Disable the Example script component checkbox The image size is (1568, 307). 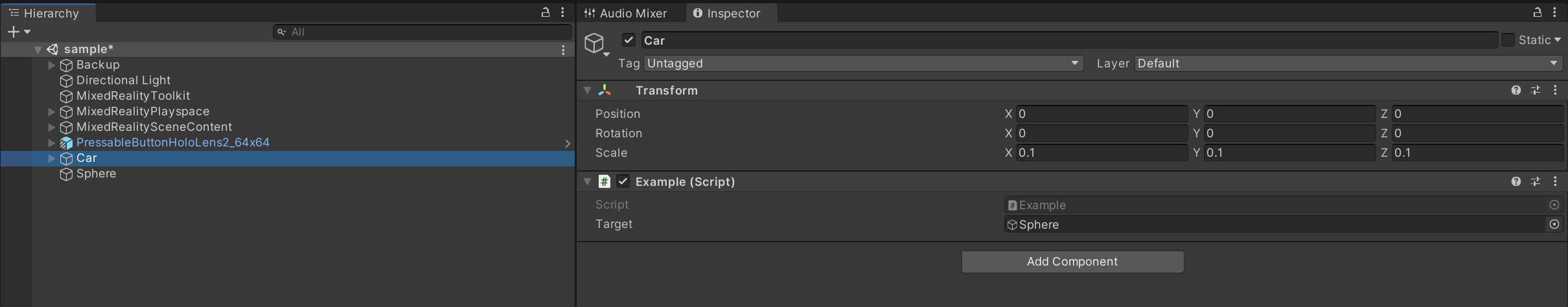(623, 182)
